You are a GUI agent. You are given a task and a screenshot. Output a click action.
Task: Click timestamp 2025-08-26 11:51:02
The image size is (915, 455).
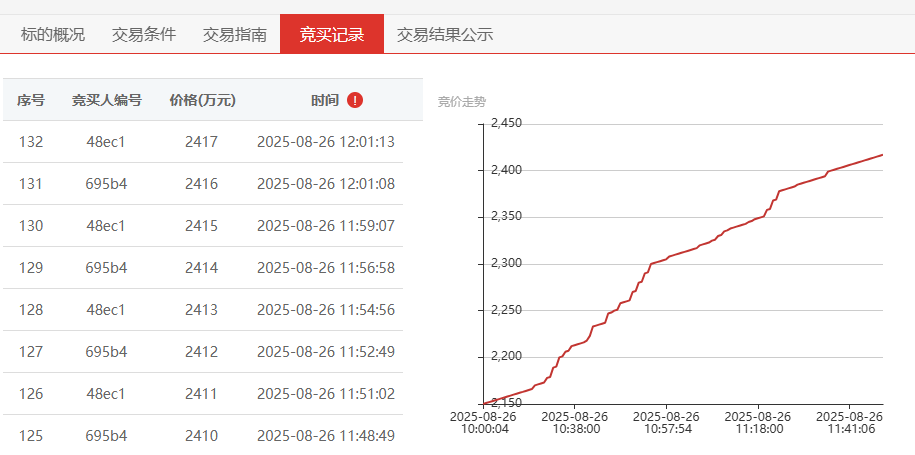pyautogui.click(x=326, y=394)
